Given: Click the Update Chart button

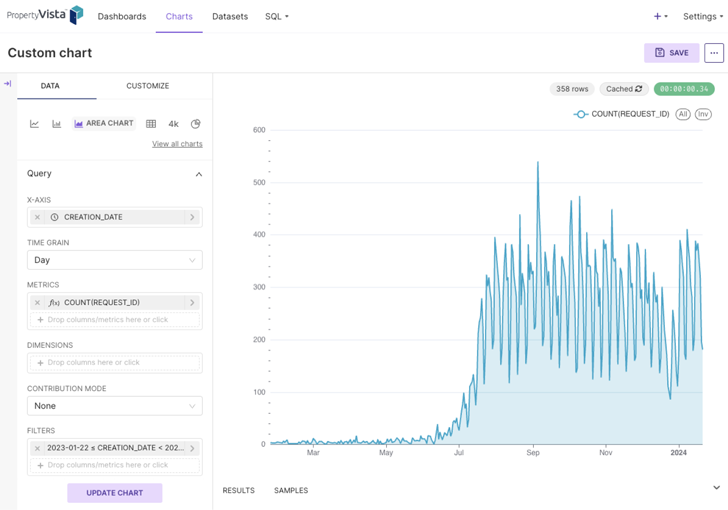Looking at the screenshot, I should coord(114,493).
